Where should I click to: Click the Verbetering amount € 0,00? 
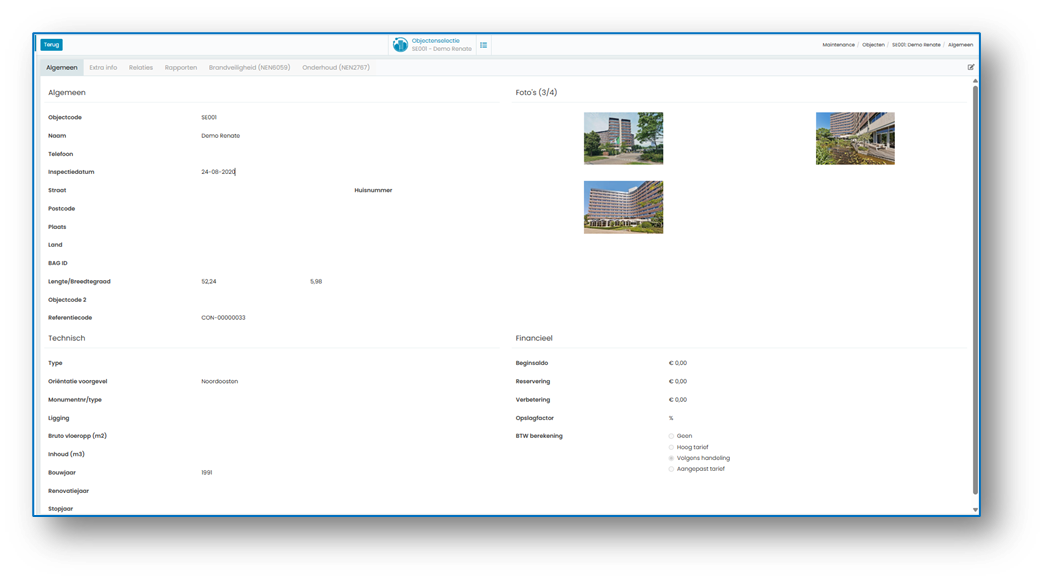(678, 400)
